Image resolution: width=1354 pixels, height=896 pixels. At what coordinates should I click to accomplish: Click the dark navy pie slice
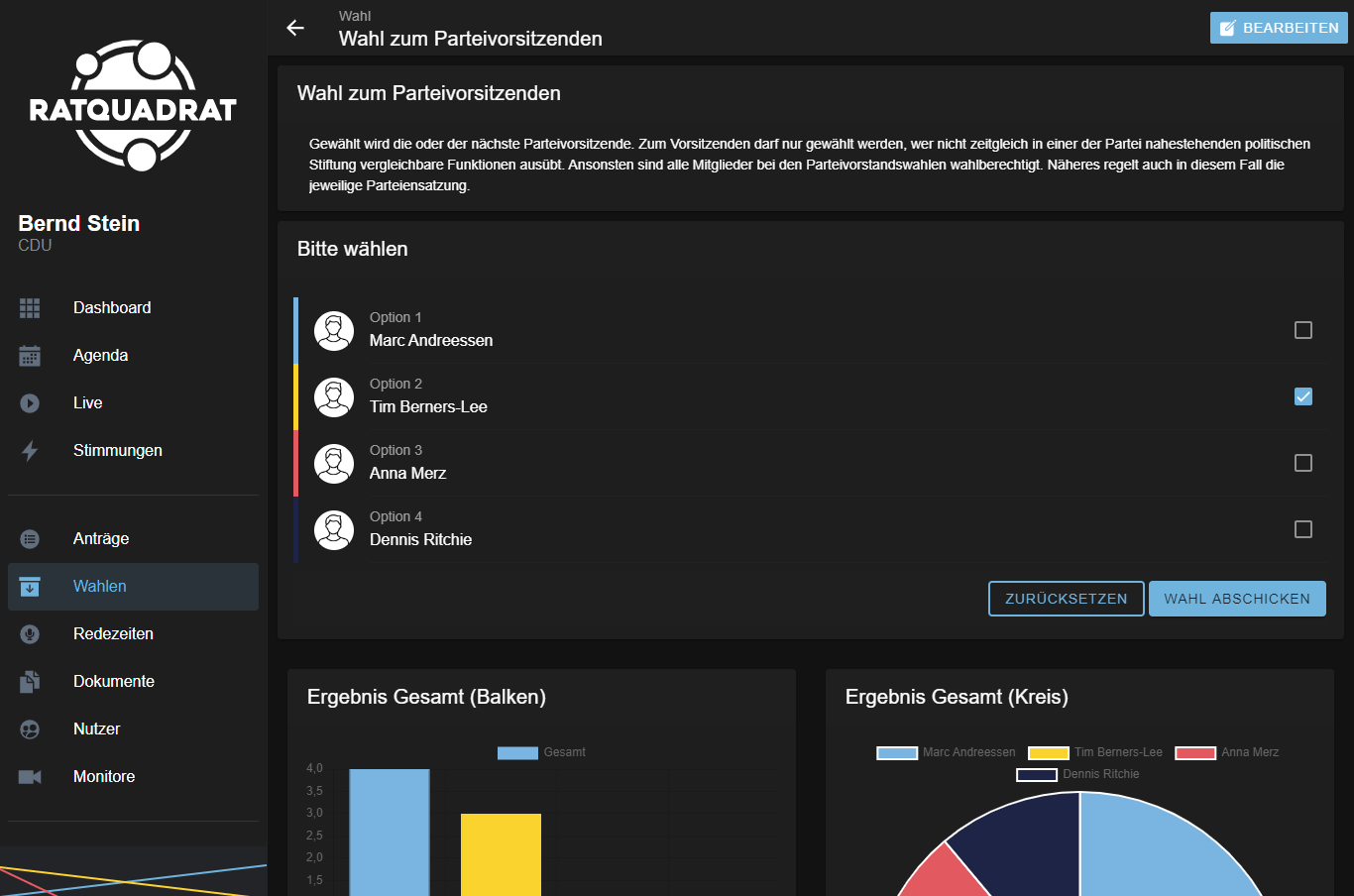pyautogui.click(x=1026, y=842)
